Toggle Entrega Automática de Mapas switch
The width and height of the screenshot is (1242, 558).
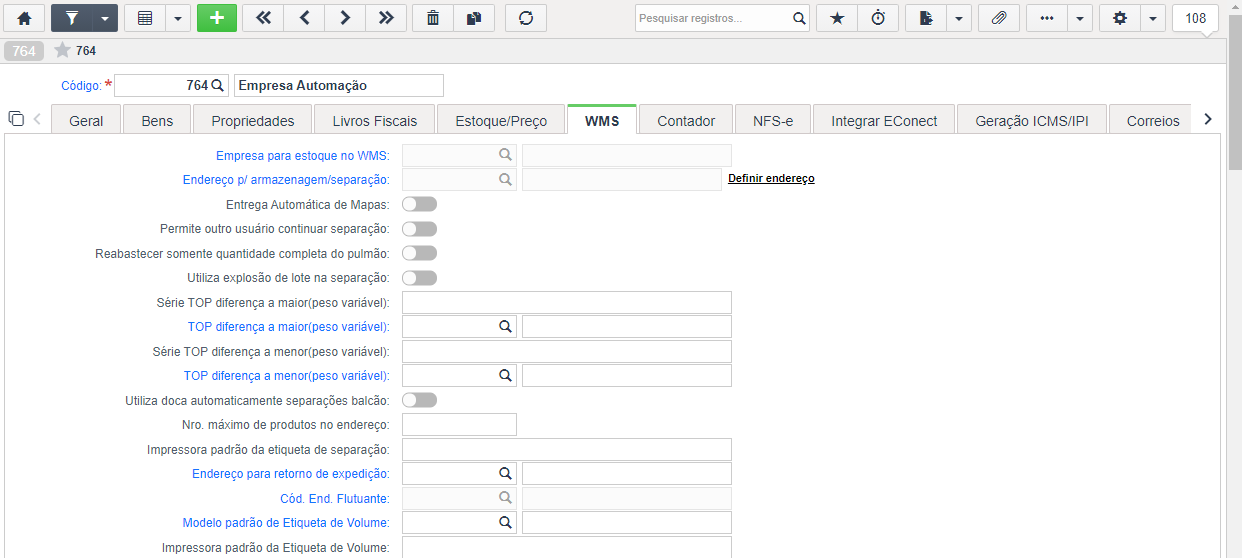tap(419, 204)
